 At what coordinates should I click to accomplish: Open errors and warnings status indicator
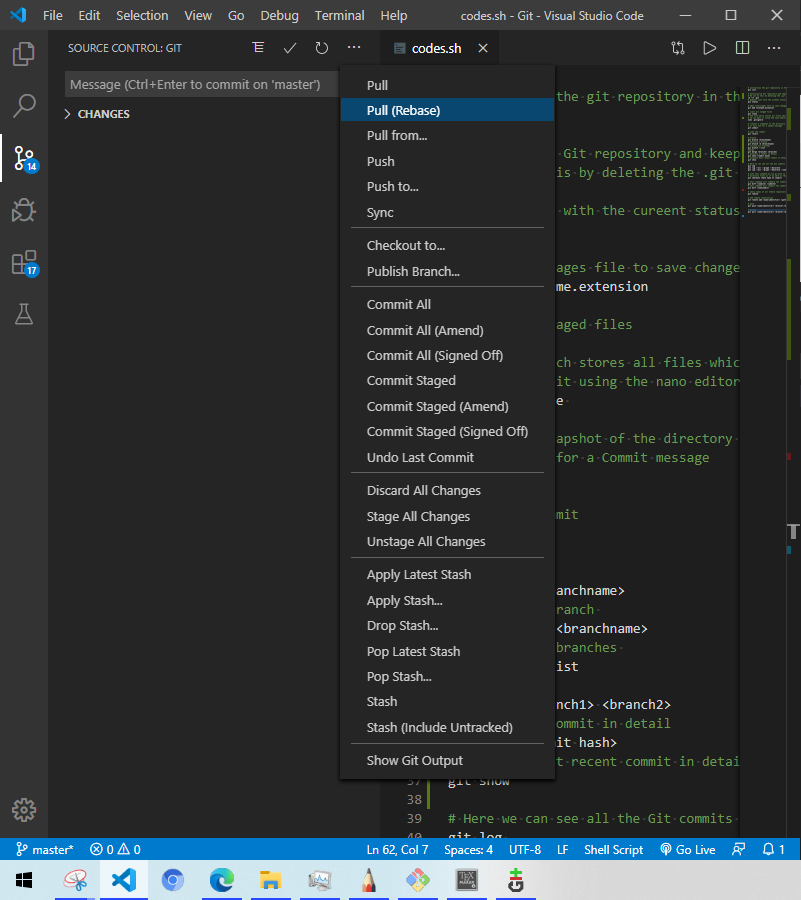(x=115, y=849)
